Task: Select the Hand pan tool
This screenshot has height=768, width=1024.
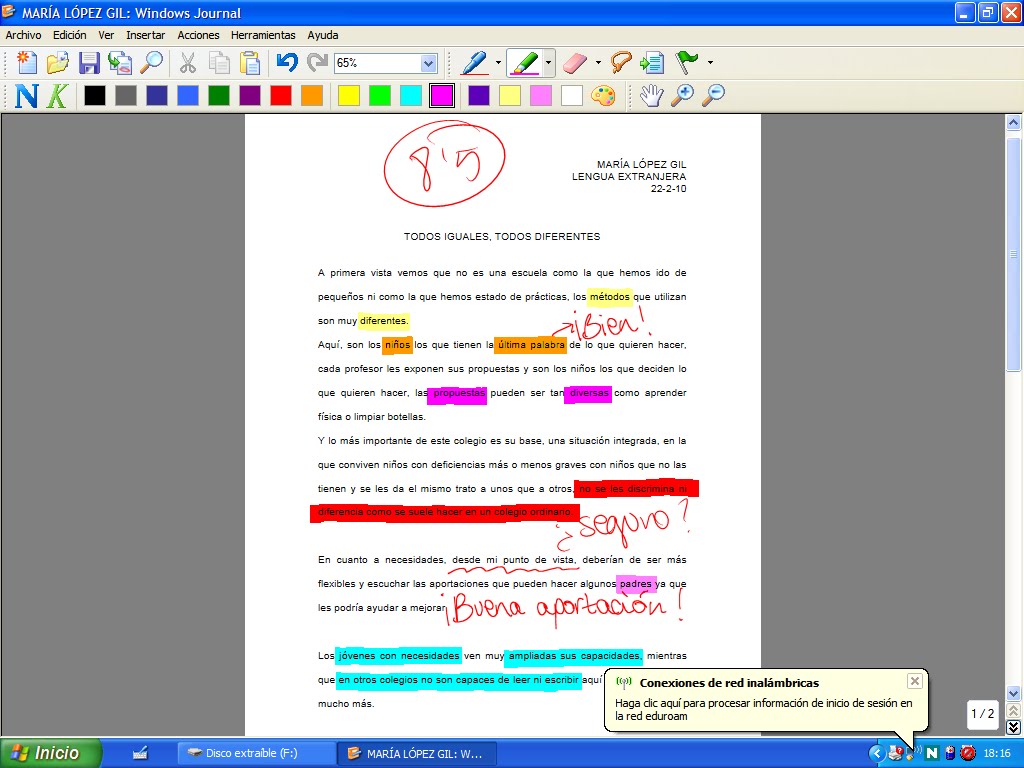Action: pos(651,95)
